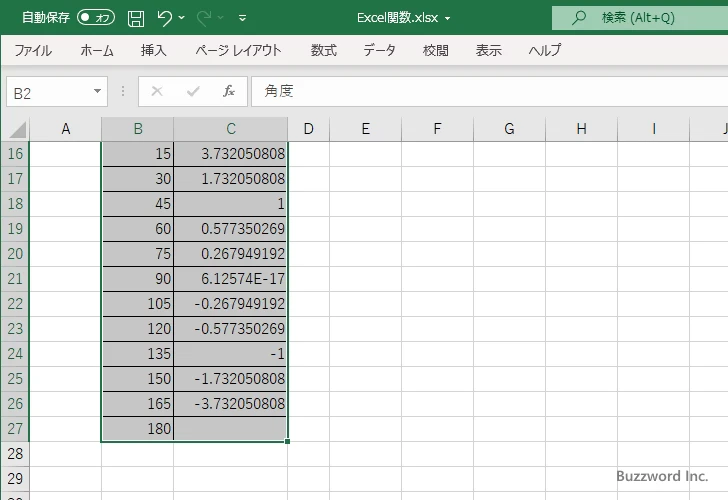Open the Undo history dropdown arrow
This screenshot has width=728, height=500.
click(182, 18)
